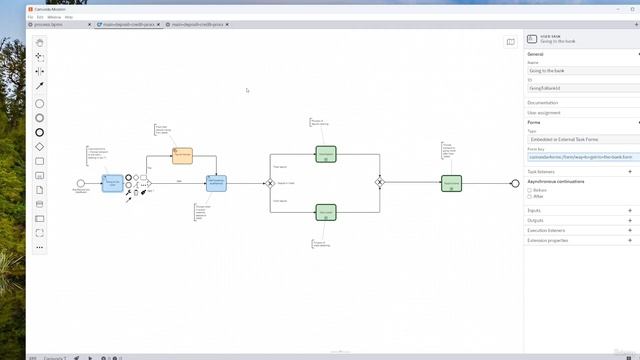Pick the group shape from palette
This screenshot has height=360, width=640.
click(x=40, y=233)
